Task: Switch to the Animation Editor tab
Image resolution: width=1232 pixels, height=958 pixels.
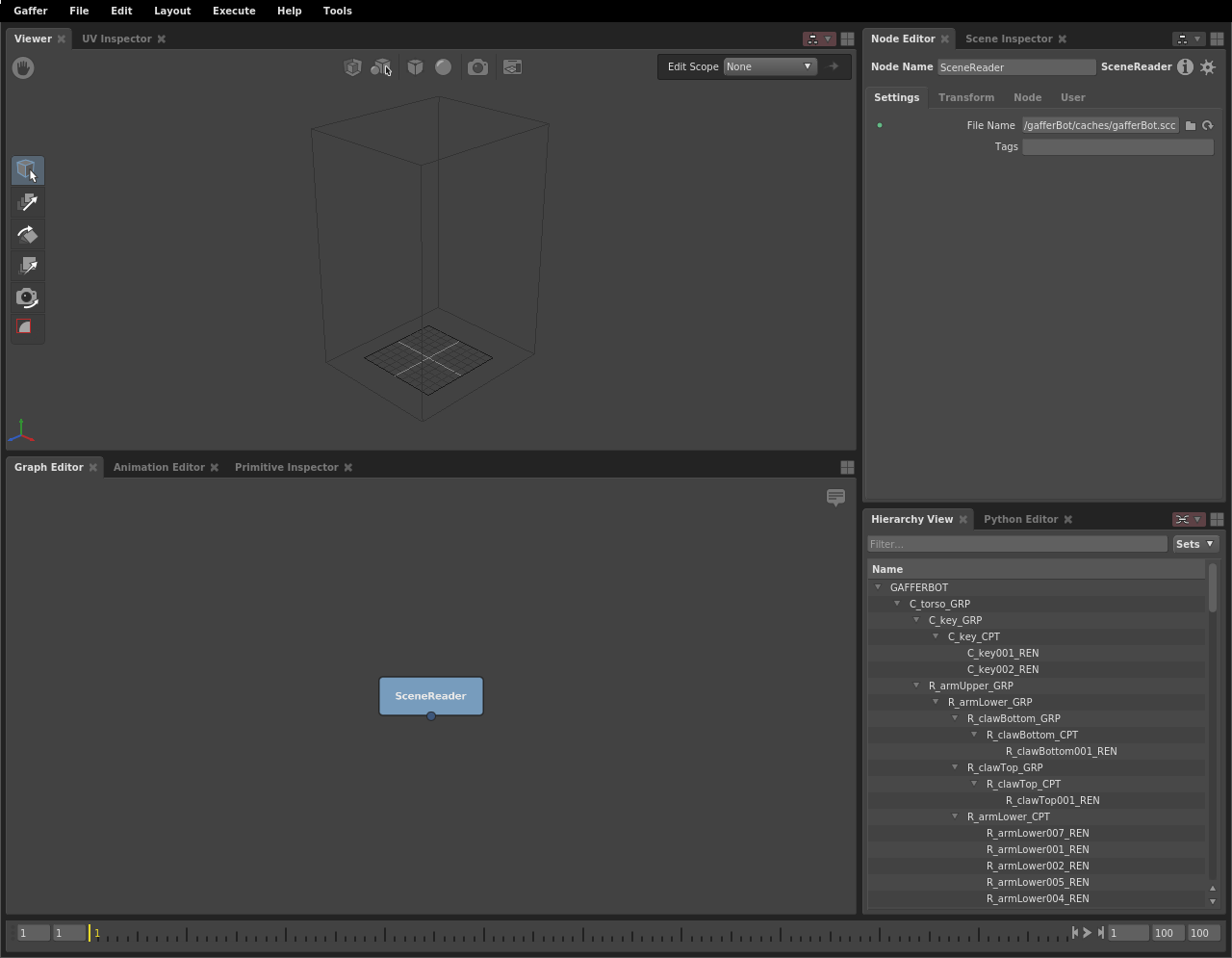Action: (x=159, y=467)
